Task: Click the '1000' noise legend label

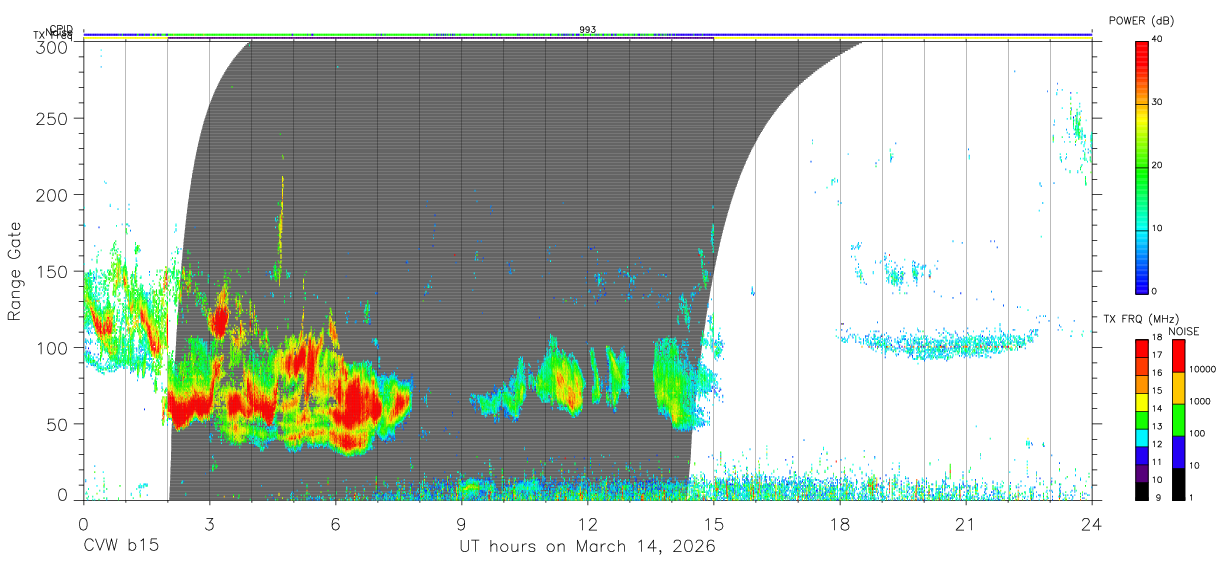Action: [1200, 401]
